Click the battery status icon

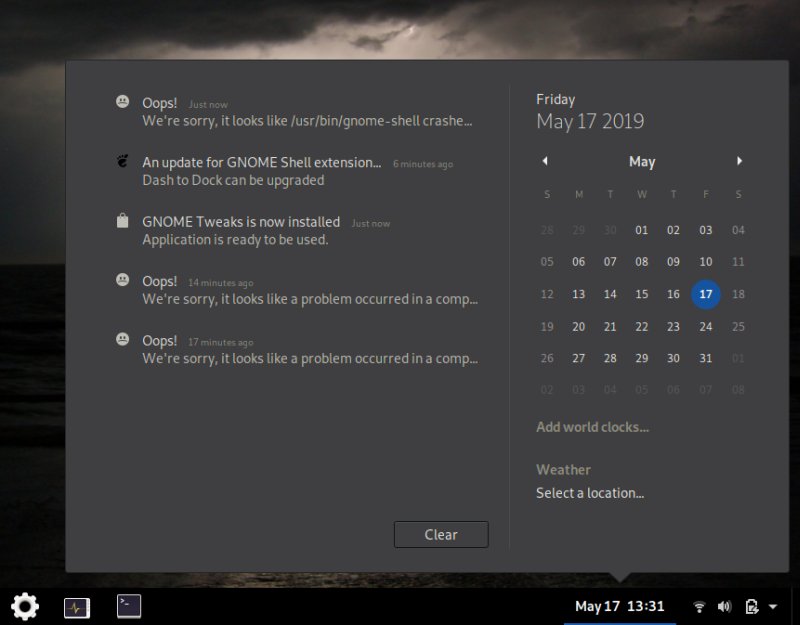coord(751,606)
